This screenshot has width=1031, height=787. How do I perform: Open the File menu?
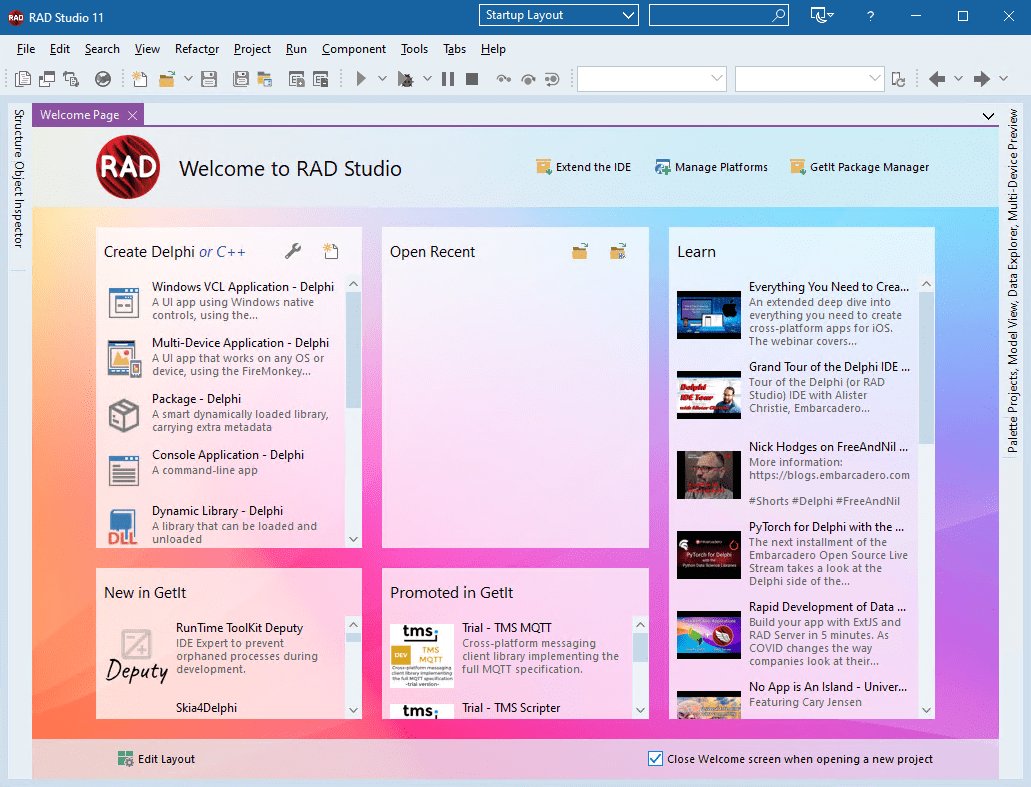coord(26,49)
